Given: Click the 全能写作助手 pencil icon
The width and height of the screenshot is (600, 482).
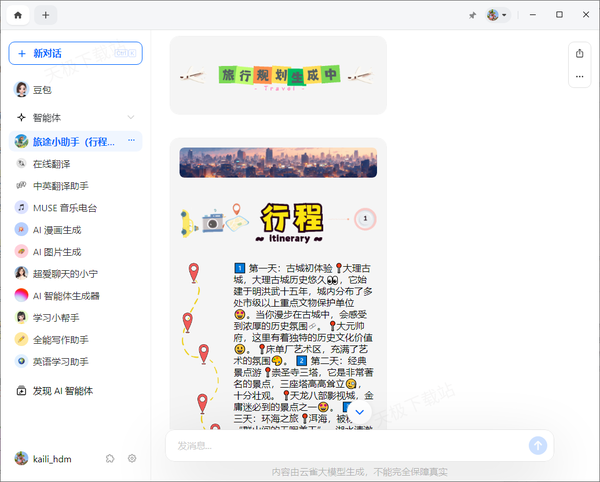Looking at the screenshot, I should pos(21,339).
